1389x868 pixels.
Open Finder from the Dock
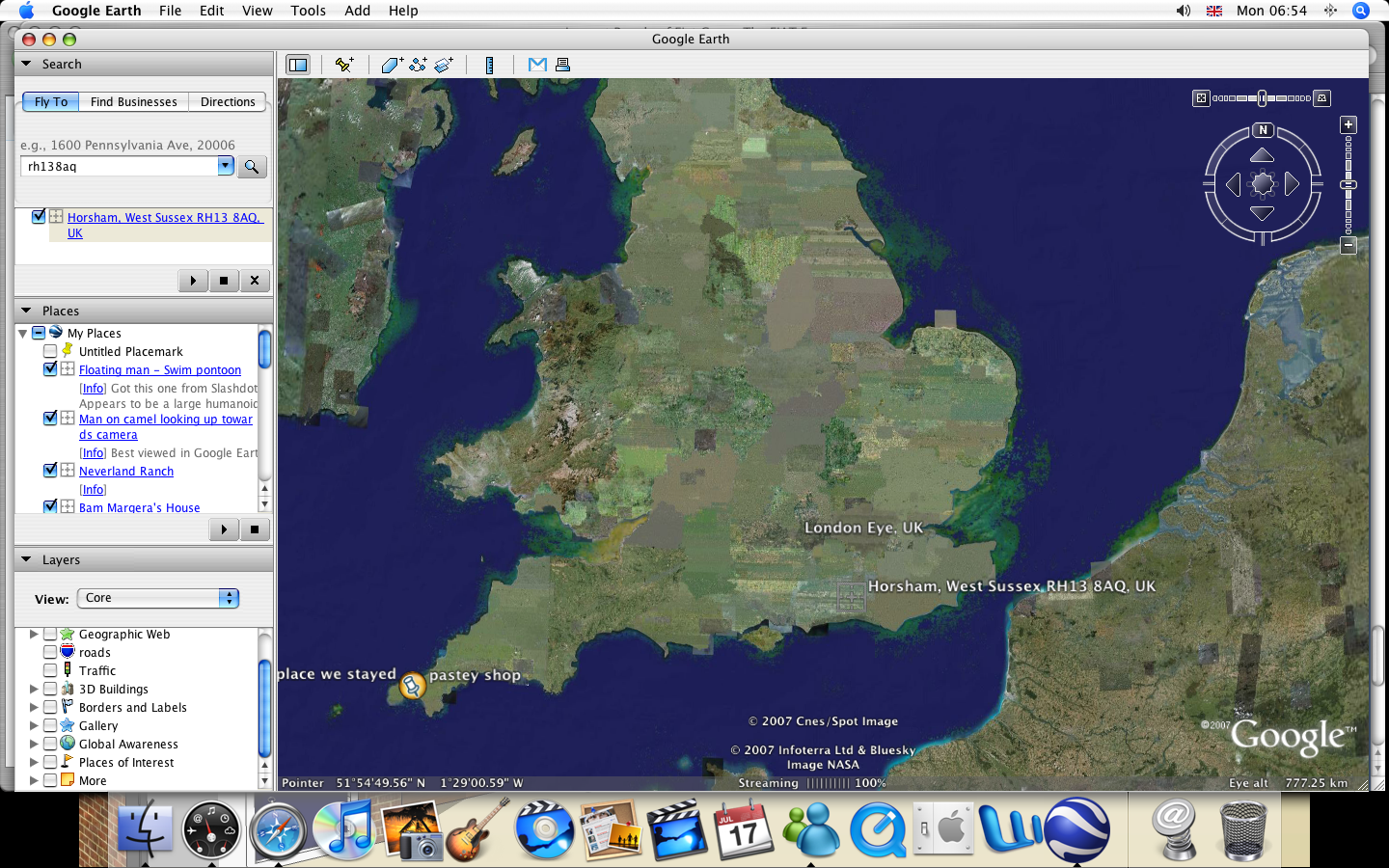coord(146,830)
